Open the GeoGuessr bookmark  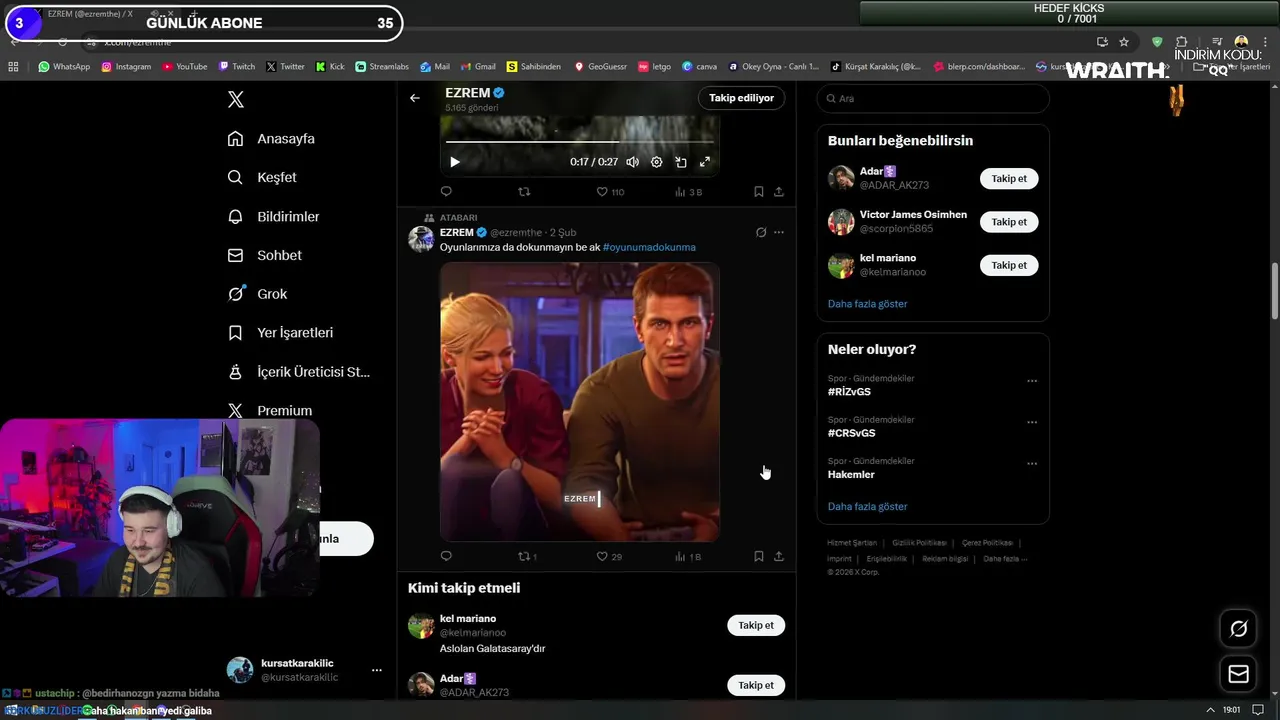tap(600, 66)
